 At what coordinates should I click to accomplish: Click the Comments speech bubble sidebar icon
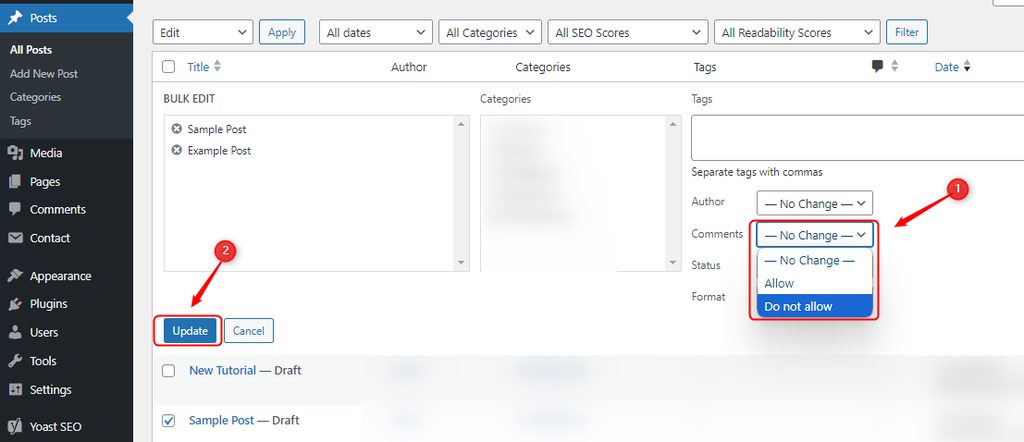15,210
